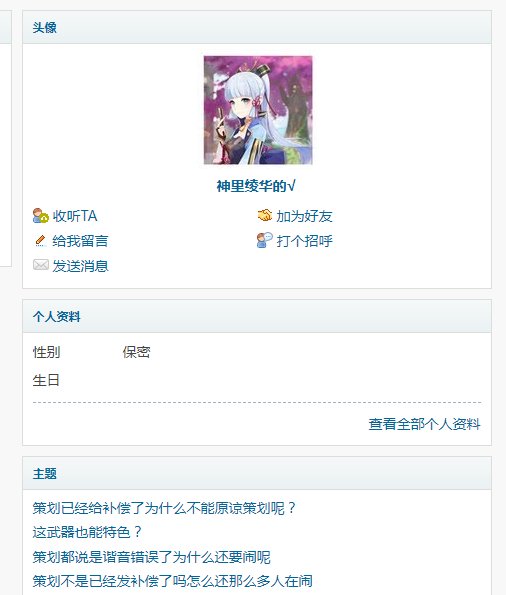Click the pencil icon beside 给我留言
506x595 pixels.
tap(40, 241)
